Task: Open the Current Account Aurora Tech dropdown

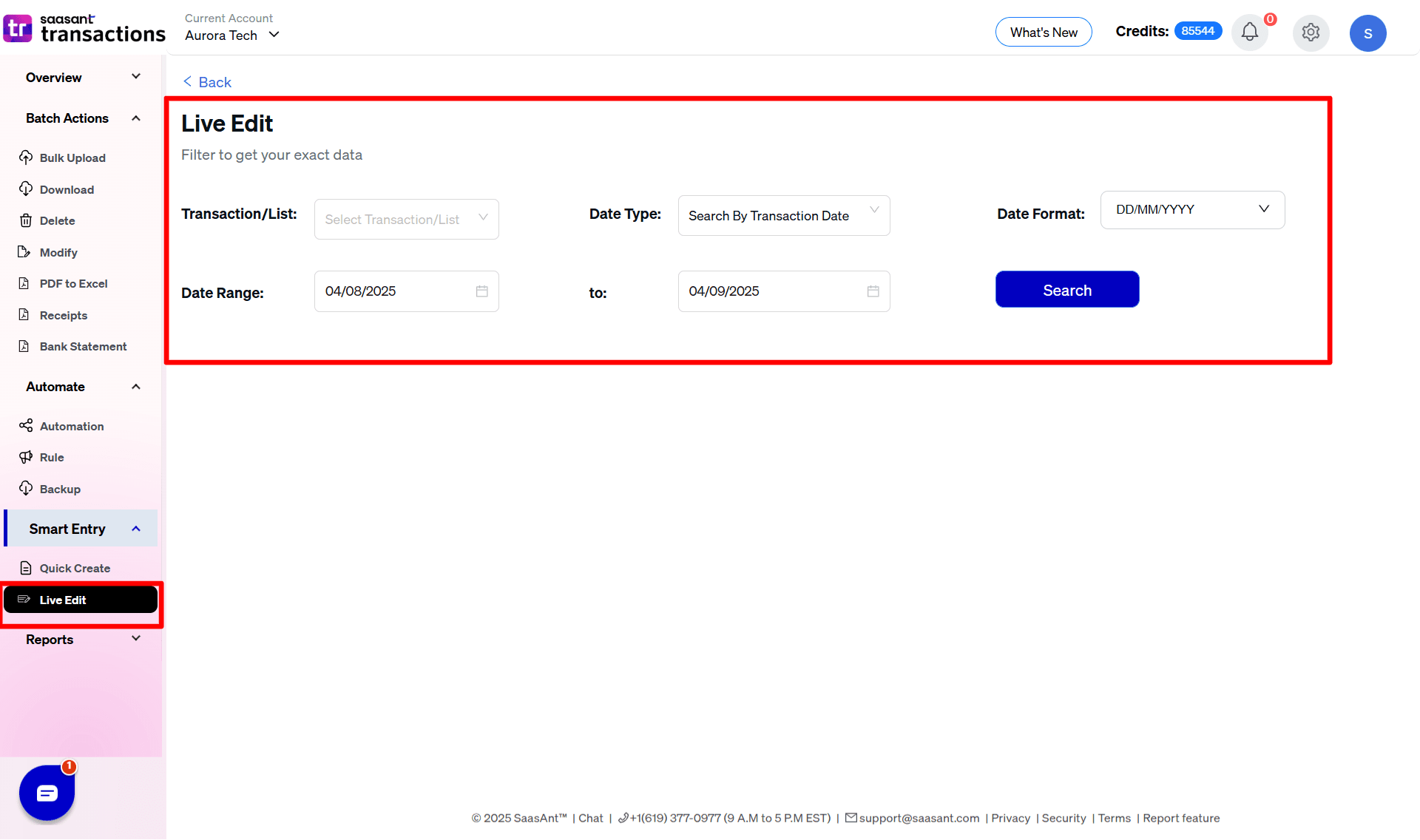Action: [232, 35]
